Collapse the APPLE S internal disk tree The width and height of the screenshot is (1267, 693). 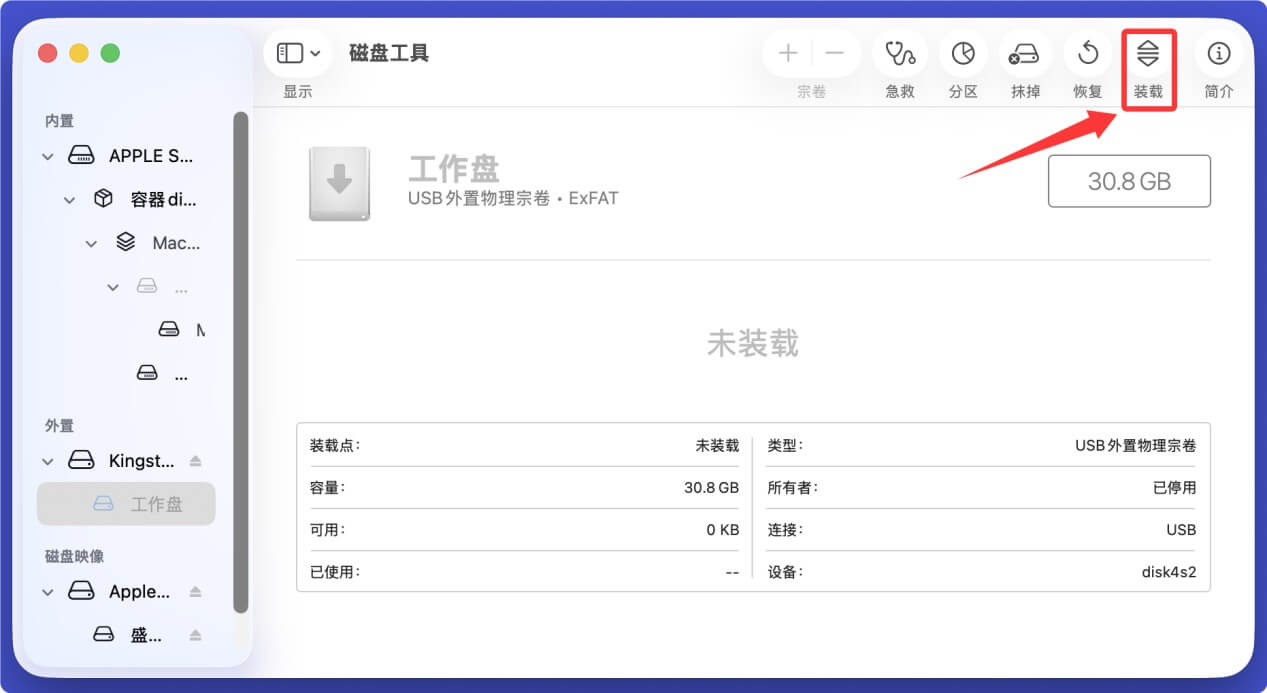coord(47,156)
